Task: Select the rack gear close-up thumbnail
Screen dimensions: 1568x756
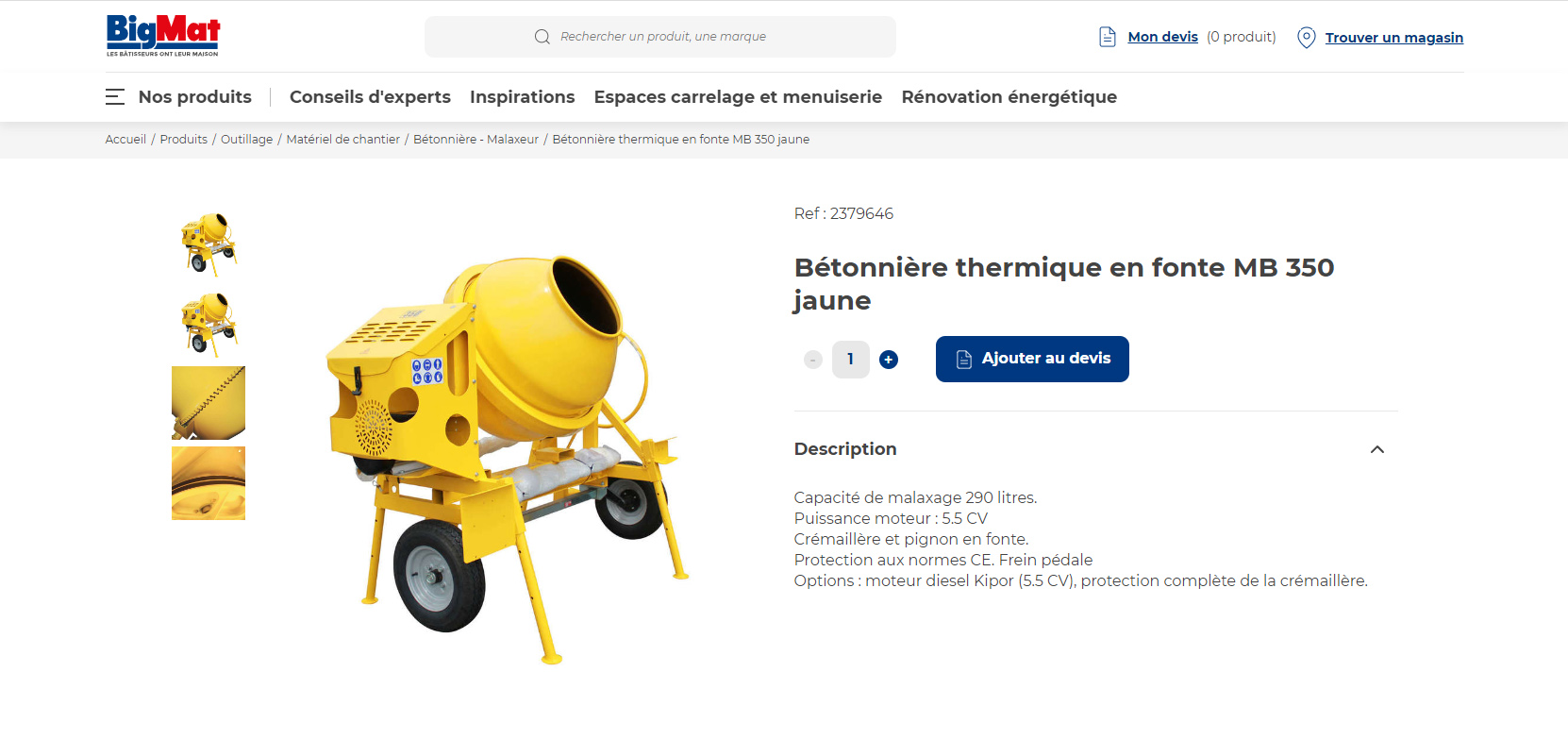Action: pyautogui.click(x=209, y=403)
